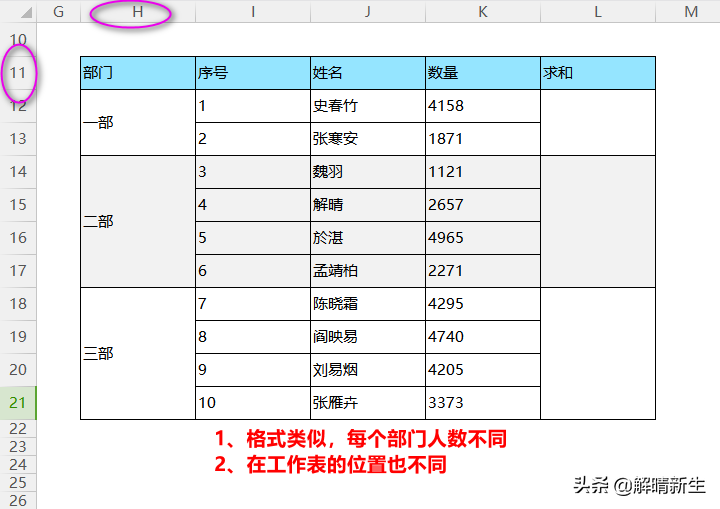720x509 pixels.
Task: Select row 20 header
Action: pyautogui.click(x=18, y=370)
